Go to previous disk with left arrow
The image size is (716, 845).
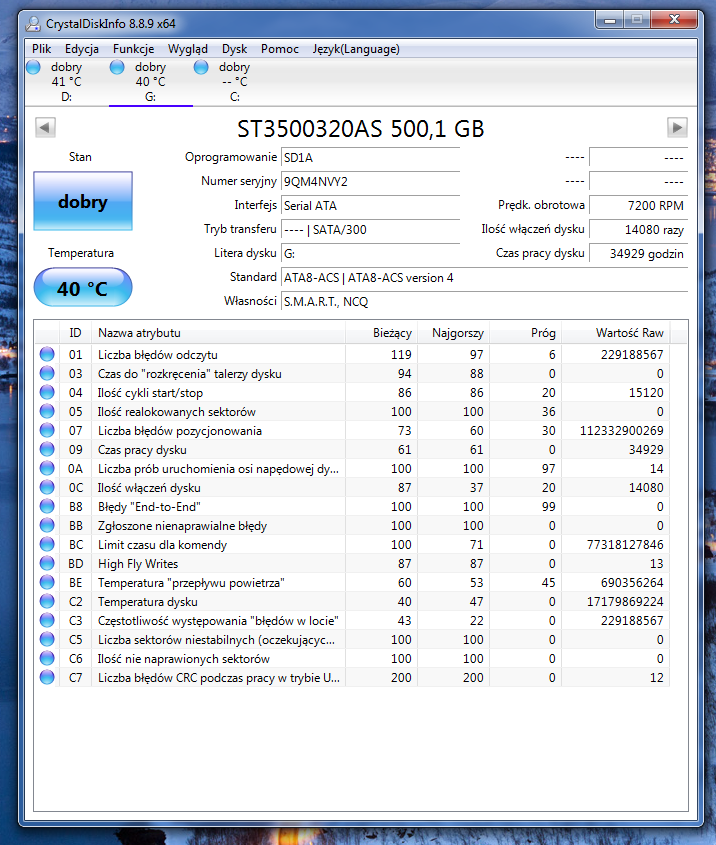click(x=45, y=128)
